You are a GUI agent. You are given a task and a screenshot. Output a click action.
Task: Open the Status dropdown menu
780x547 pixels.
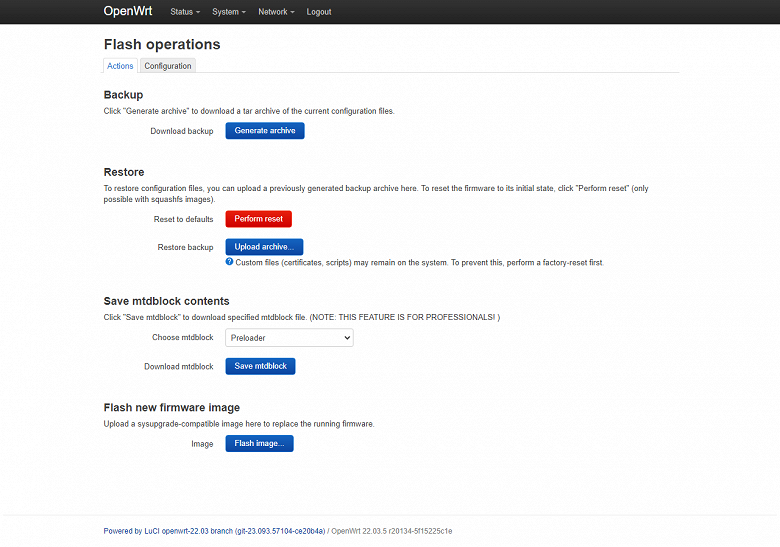point(184,12)
